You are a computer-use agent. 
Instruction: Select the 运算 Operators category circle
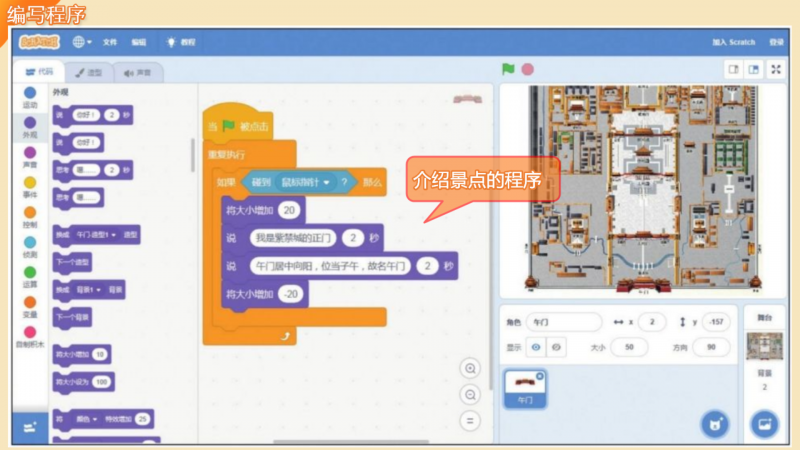pyautogui.click(x=30, y=272)
